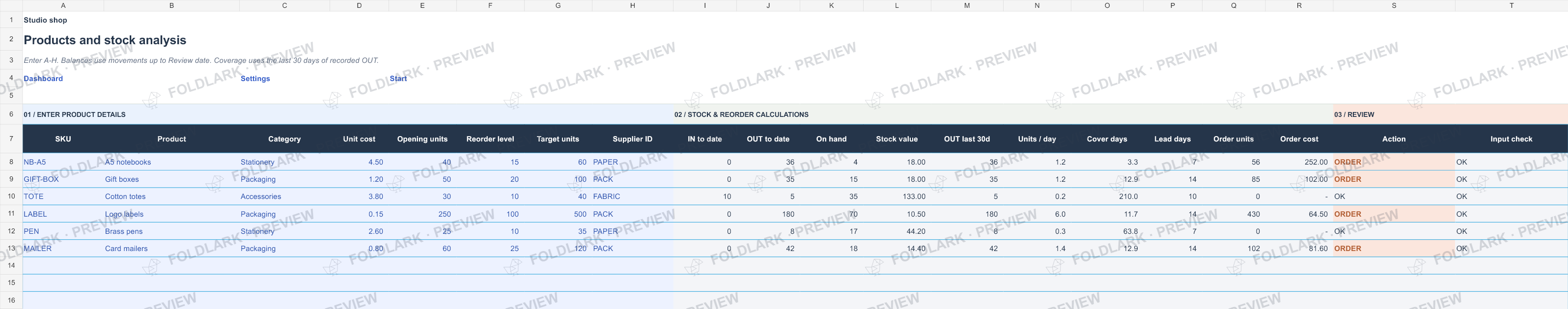Select the ORDER action for NB-A5
The height and width of the screenshot is (309, 1568).
(1394, 162)
